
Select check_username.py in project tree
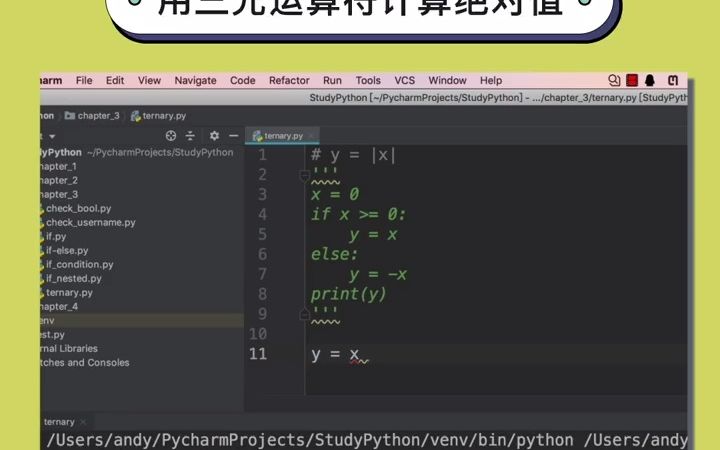[x=90, y=222]
